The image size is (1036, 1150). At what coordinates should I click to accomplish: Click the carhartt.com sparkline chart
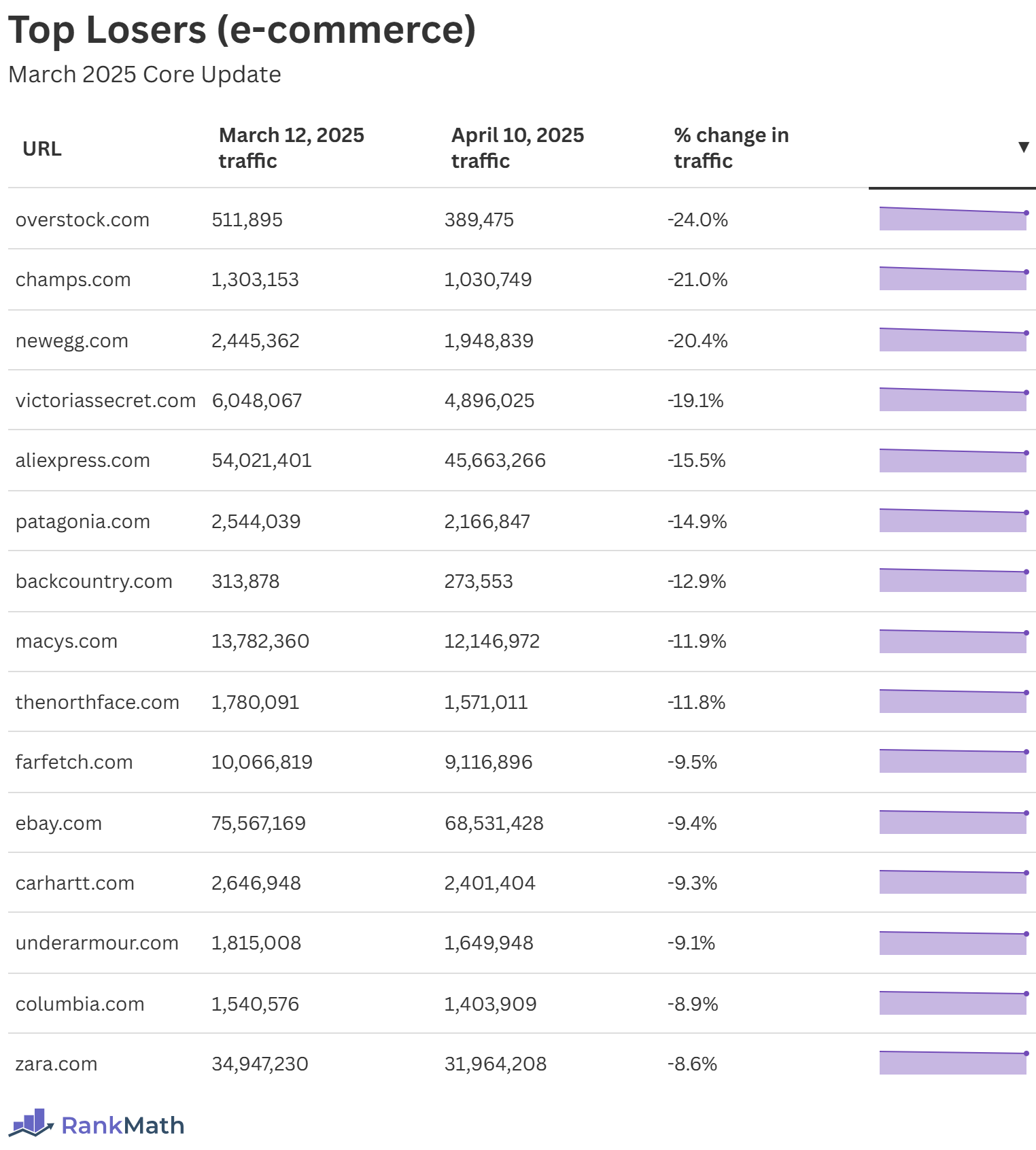(x=953, y=882)
